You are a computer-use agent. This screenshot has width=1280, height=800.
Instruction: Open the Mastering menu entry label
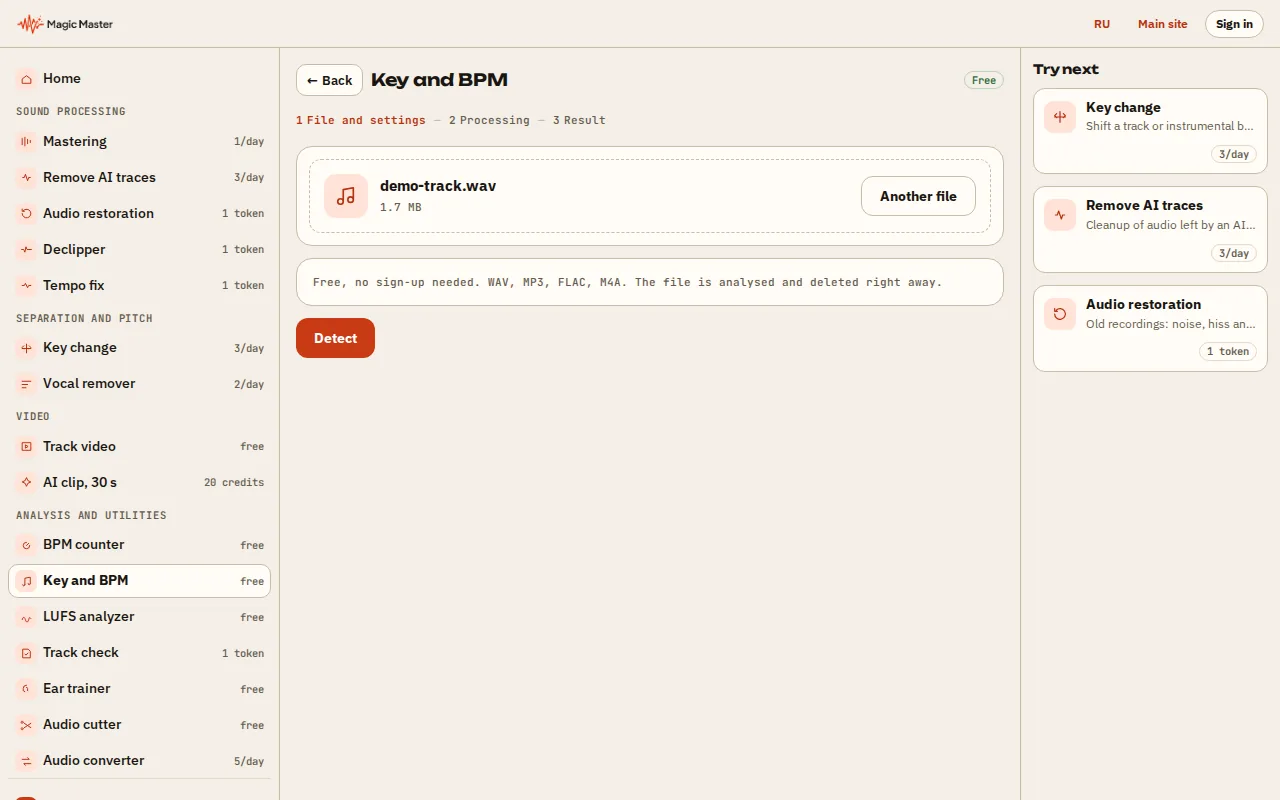(75, 142)
